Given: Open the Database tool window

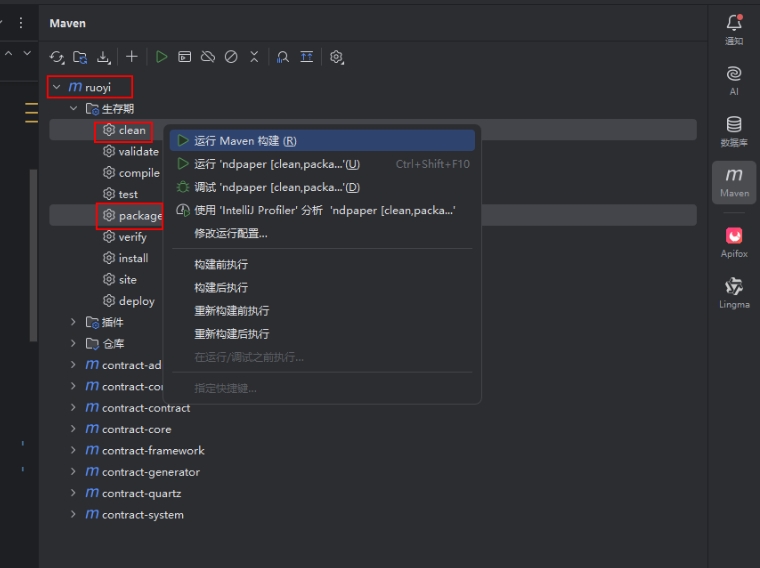Looking at the screenshot, I should pos(734,131).
